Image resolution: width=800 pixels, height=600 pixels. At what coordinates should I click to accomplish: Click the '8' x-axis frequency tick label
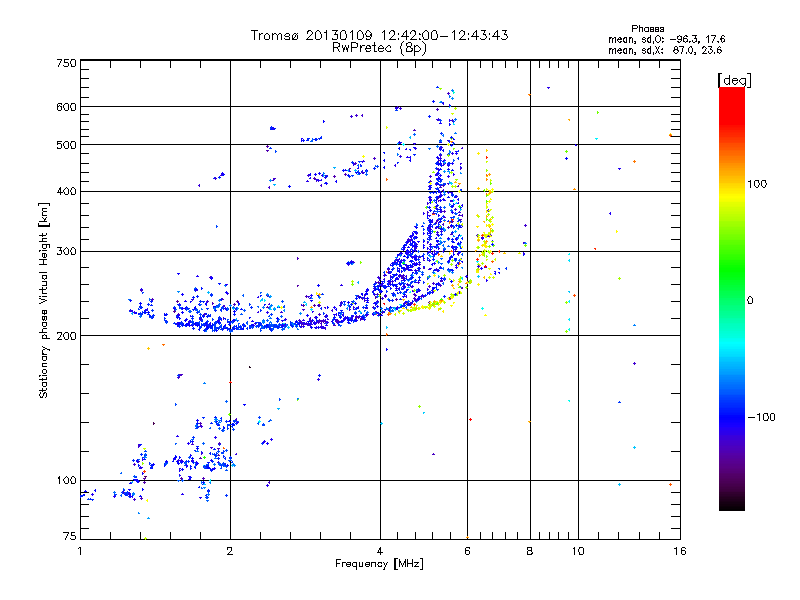pos(530,551)
